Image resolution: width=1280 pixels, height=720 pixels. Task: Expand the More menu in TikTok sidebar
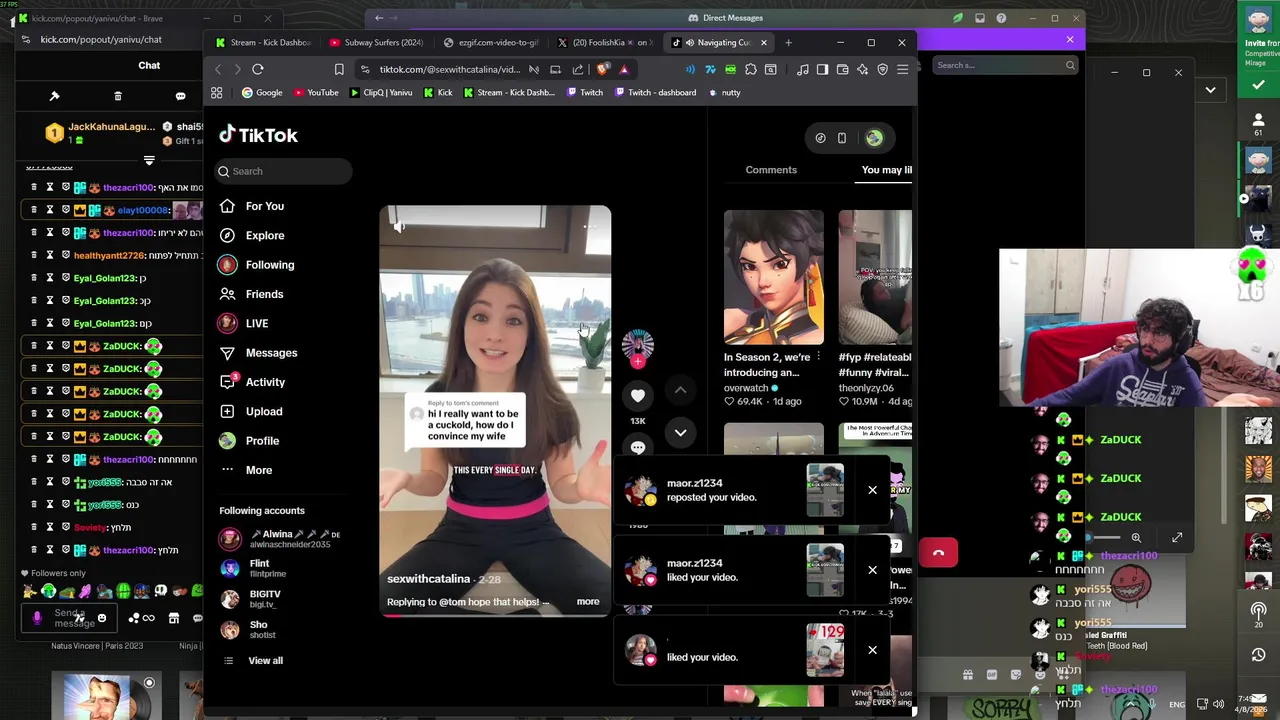[246, 470]
